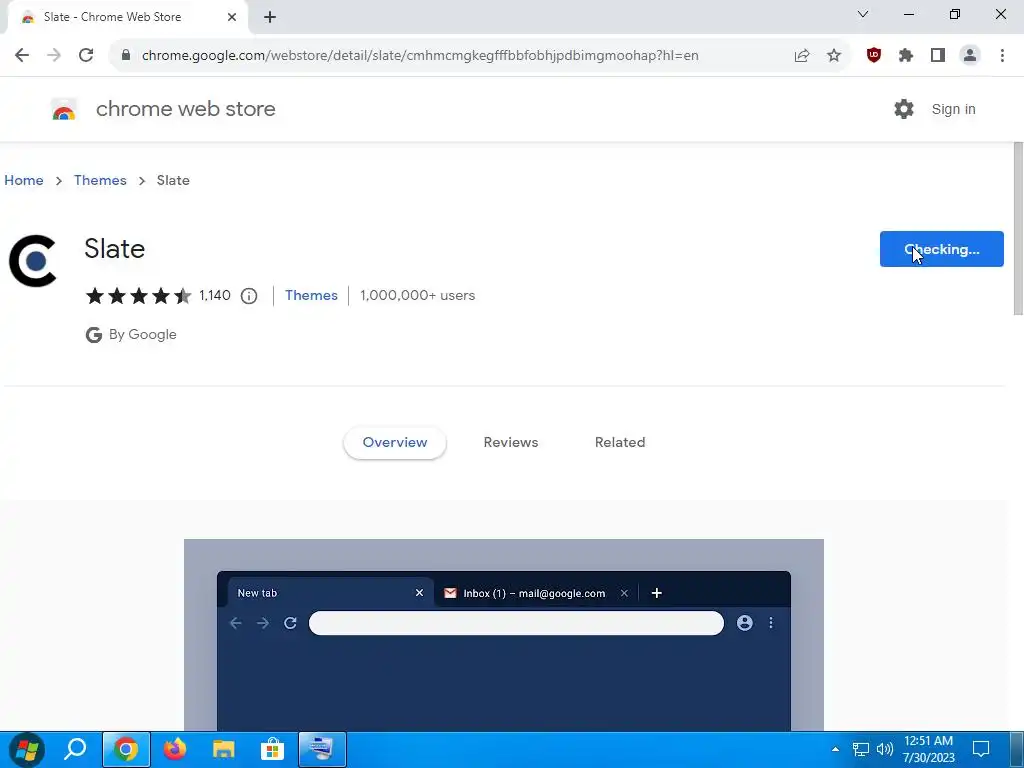
Task: Close the Slate - Chrome Web Store tab
Action: point(232,17)
